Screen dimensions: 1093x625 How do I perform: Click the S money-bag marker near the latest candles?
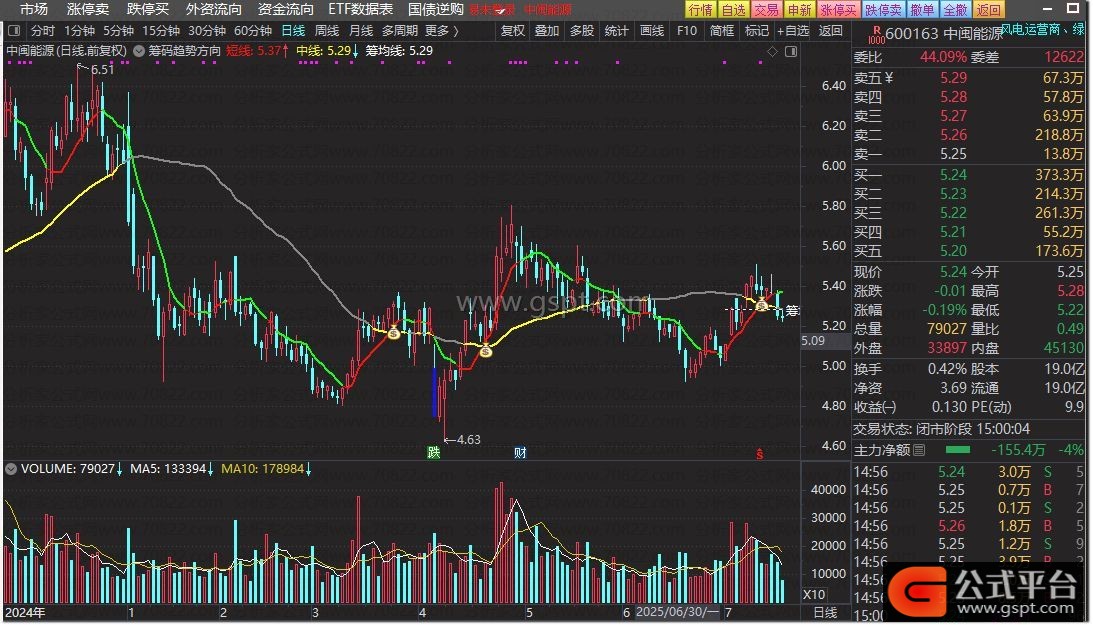click(x=762, y=305)
